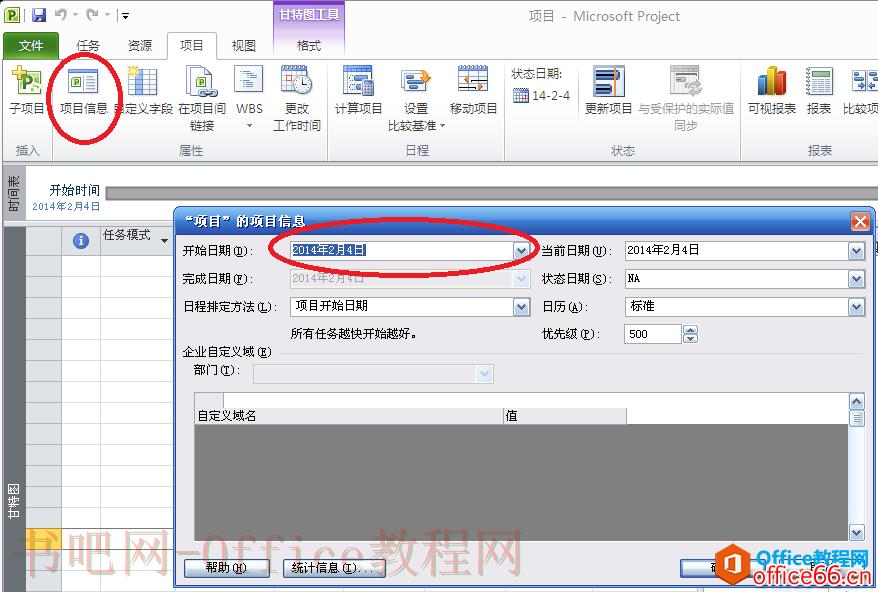Expand the Status date (状态日期) NA dropdown
Viewport: 878px width, 592px height.
(856, 278)
